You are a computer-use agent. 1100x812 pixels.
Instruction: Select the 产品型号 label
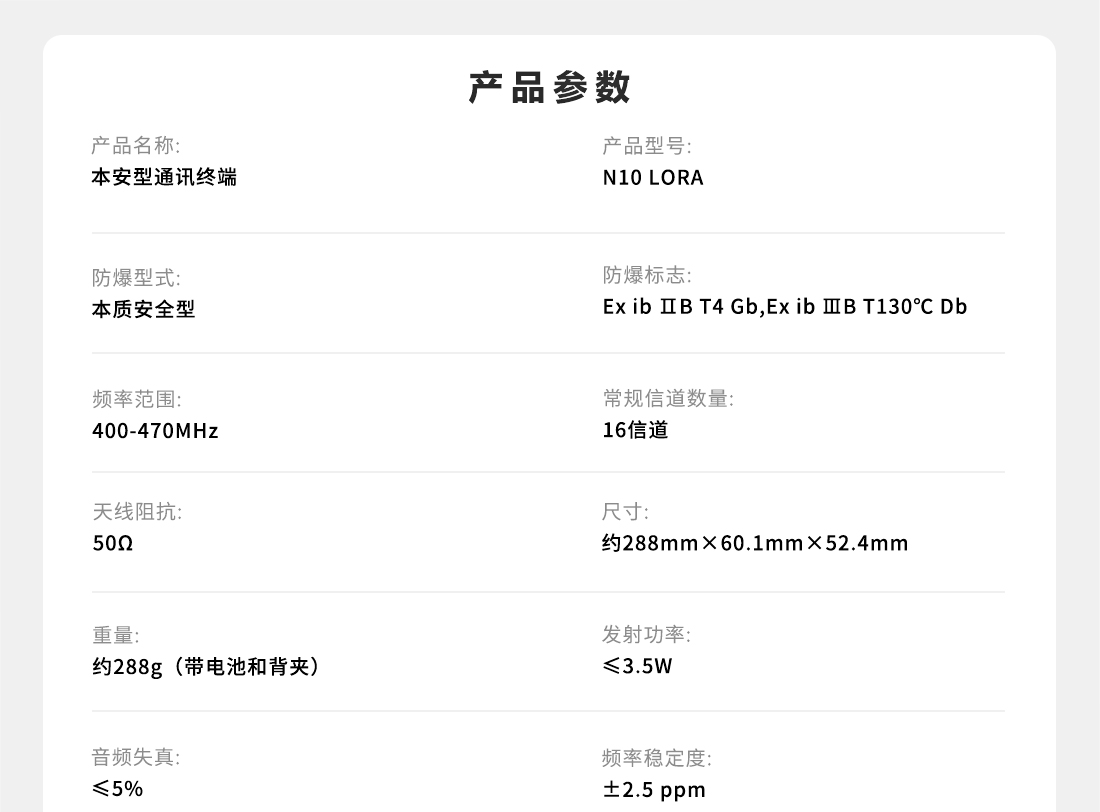(x=647, y=146)
